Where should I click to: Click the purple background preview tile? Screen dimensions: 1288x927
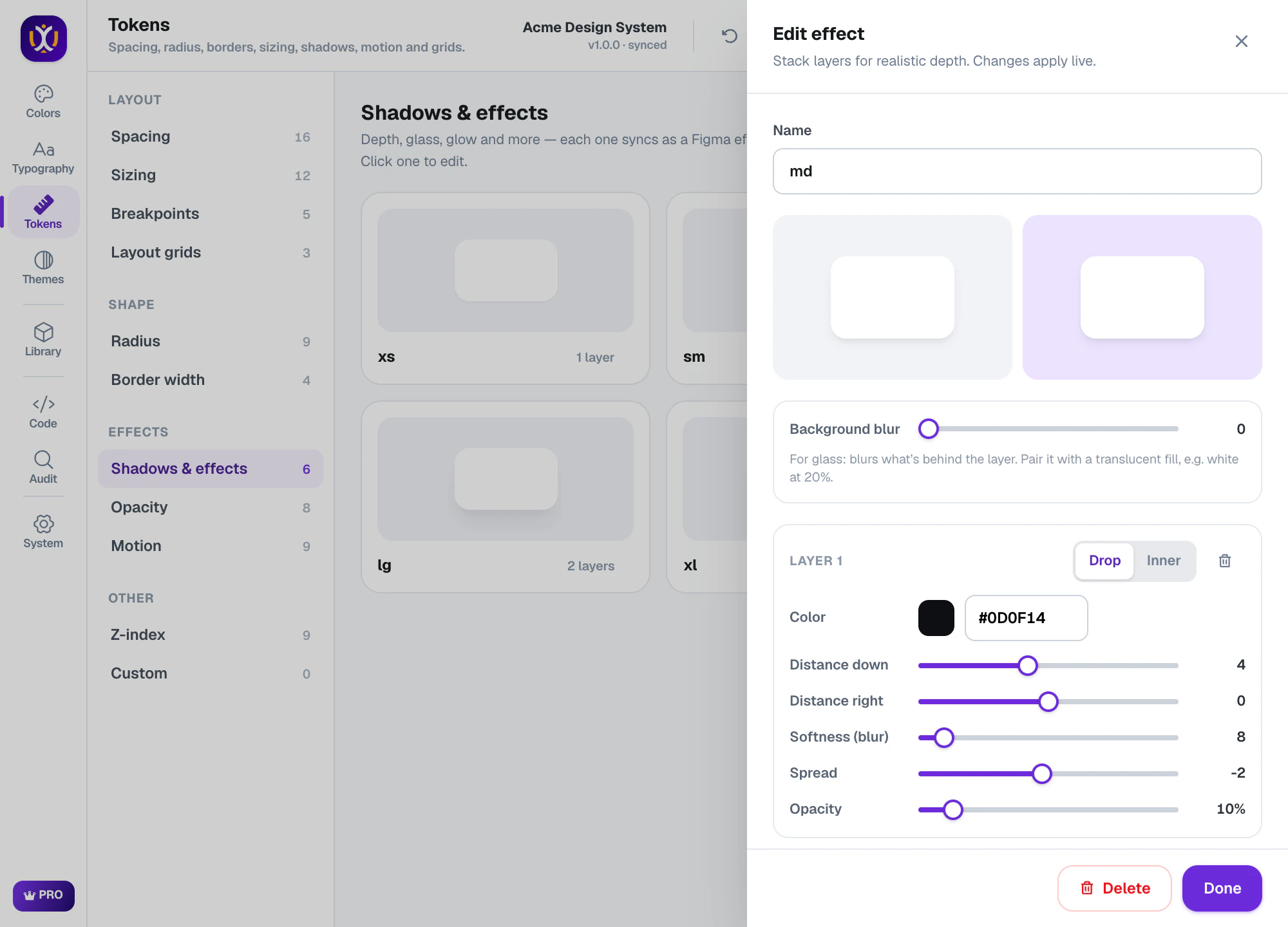tap(1142, 297)
